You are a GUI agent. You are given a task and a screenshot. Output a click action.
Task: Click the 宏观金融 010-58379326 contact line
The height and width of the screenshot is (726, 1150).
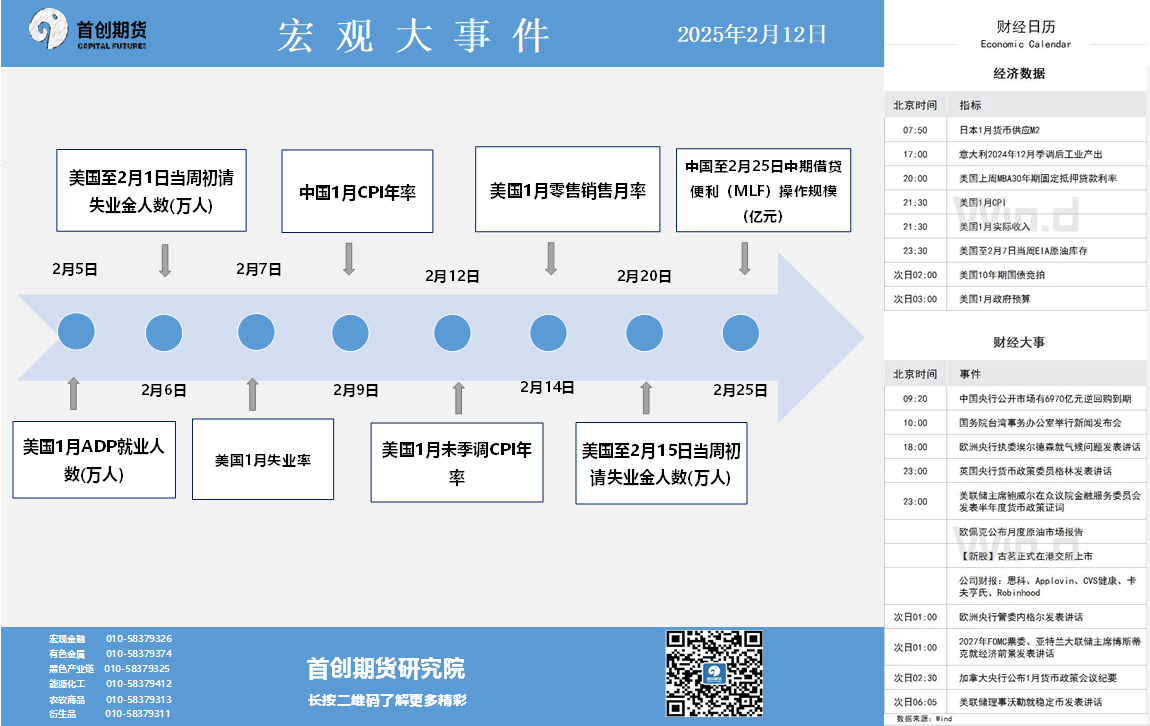click(111, 639)
